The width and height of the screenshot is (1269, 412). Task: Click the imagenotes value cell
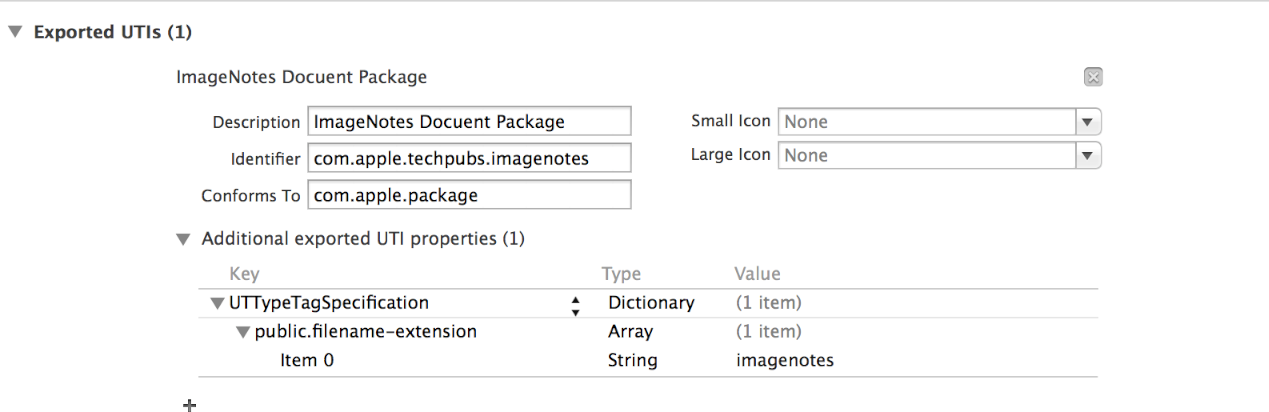[784, 360]
